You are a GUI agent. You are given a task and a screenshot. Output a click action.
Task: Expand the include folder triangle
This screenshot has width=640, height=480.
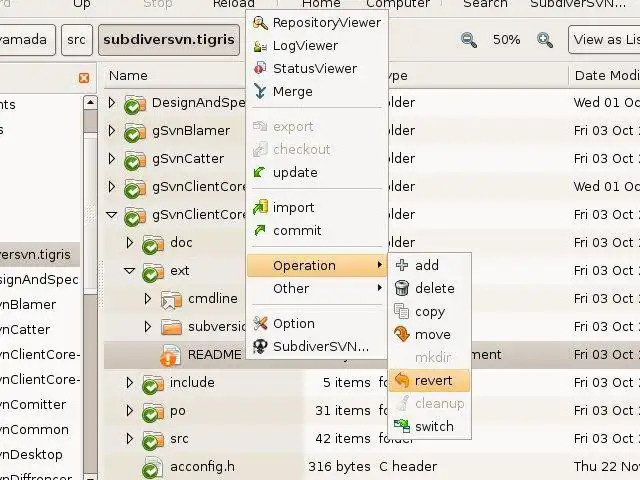click(x=129, y=383)
